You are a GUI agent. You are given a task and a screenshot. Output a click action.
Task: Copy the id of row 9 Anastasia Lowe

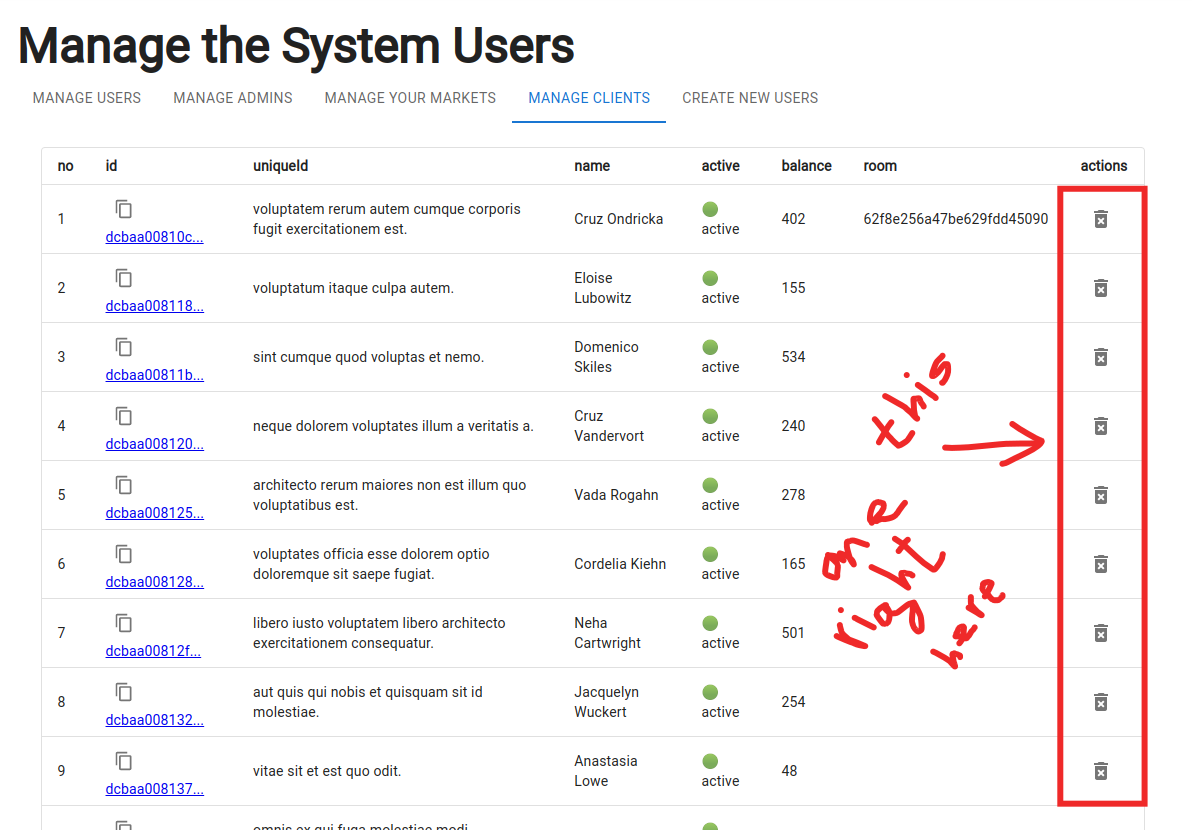click(124, 762)
